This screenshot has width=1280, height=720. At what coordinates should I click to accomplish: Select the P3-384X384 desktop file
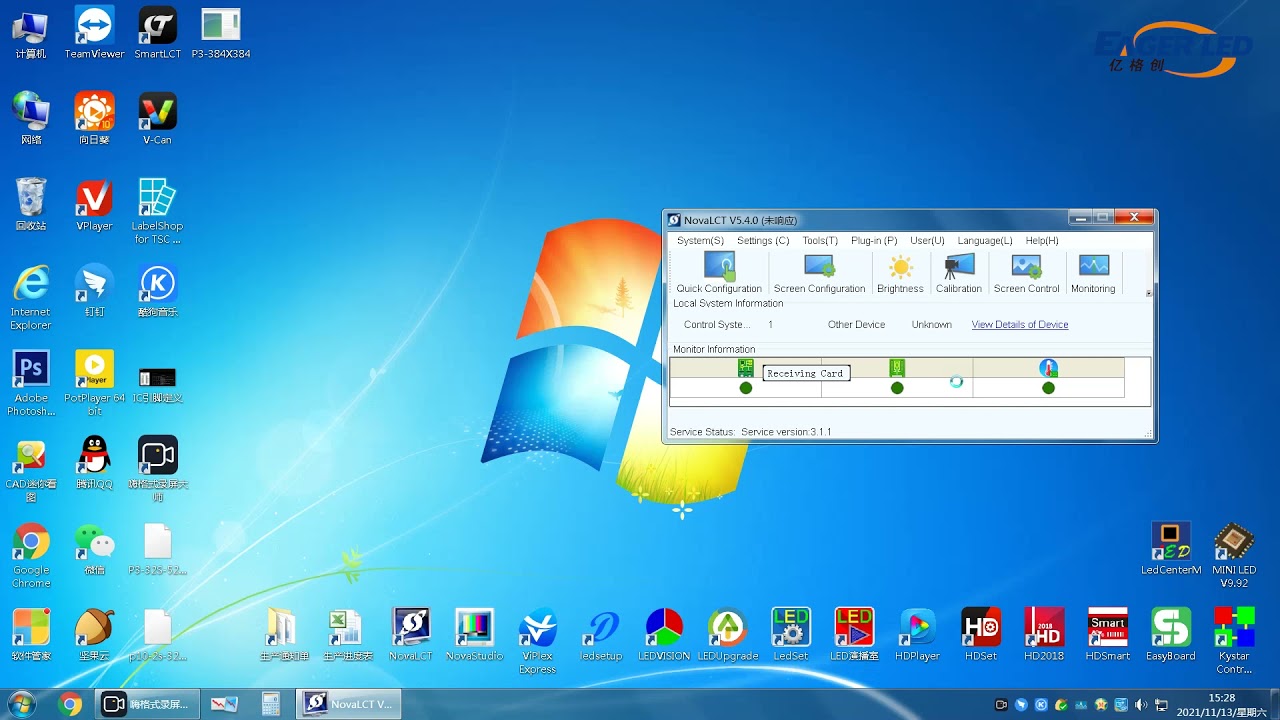[220, 33]
